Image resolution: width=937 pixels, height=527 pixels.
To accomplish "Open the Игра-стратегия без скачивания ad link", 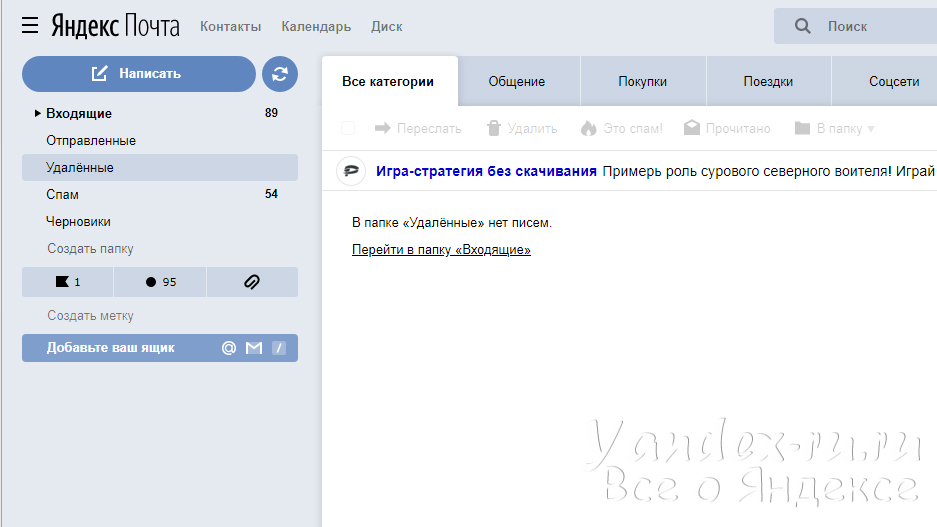I will pos(486,171).
